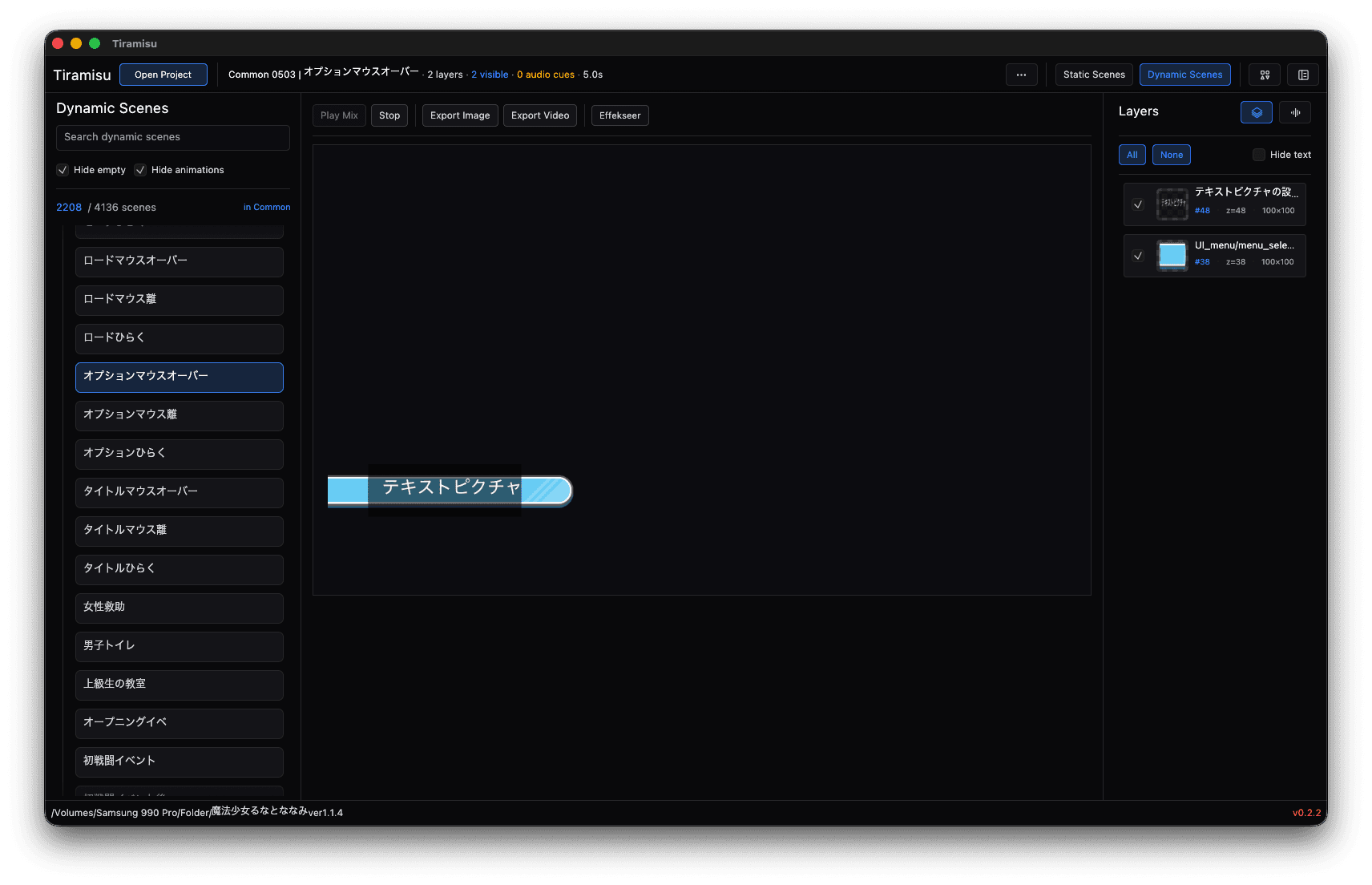The width and height of the screenshot is (1372, 885).
Task: Select scene 女性救助
Action: tap(180, 608)
